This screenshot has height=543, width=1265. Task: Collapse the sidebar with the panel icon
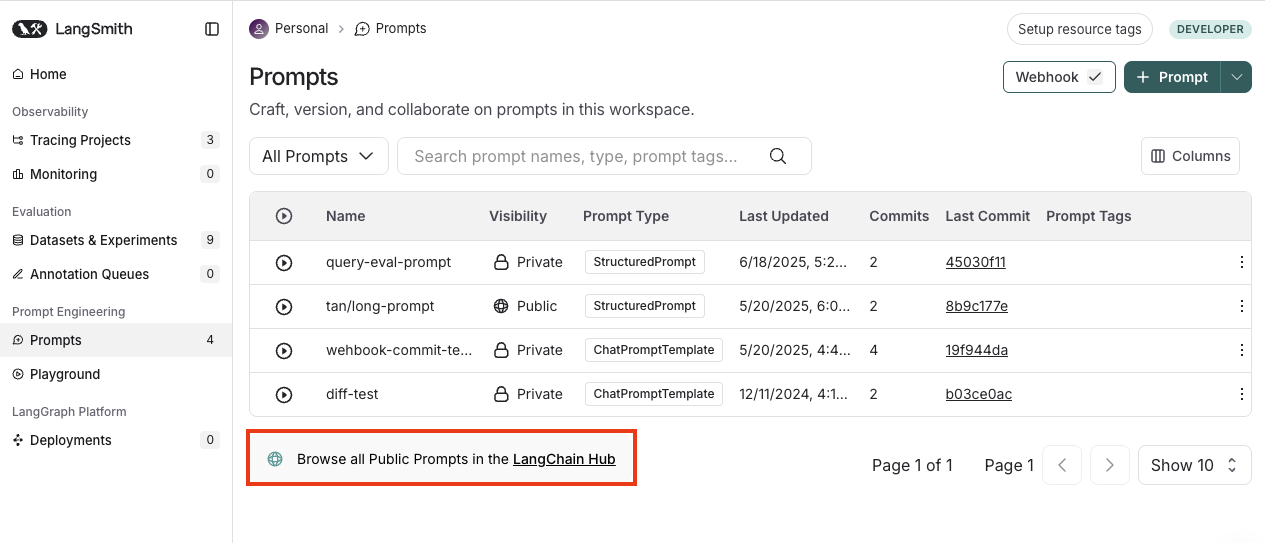click(x=212, y=29)
